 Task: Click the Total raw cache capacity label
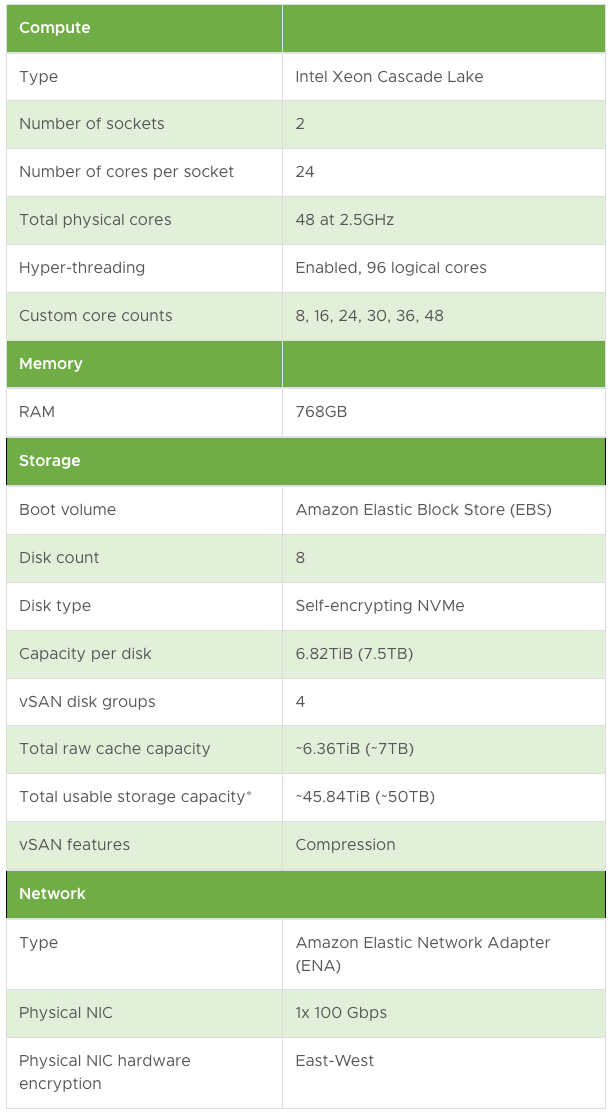click(114, 749)
